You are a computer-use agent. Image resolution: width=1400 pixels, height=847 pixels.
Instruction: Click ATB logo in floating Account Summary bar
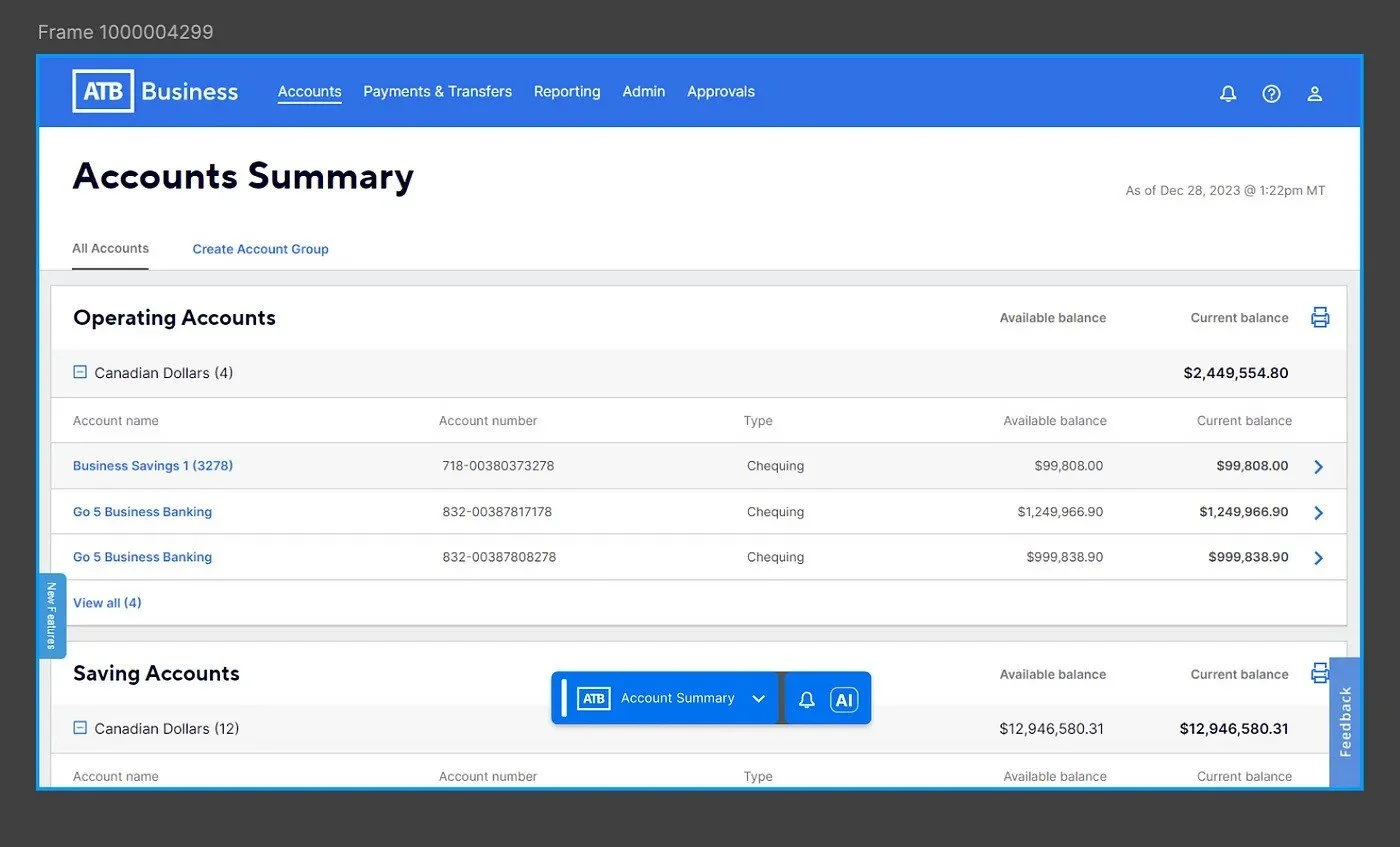(x=594, y=699)
